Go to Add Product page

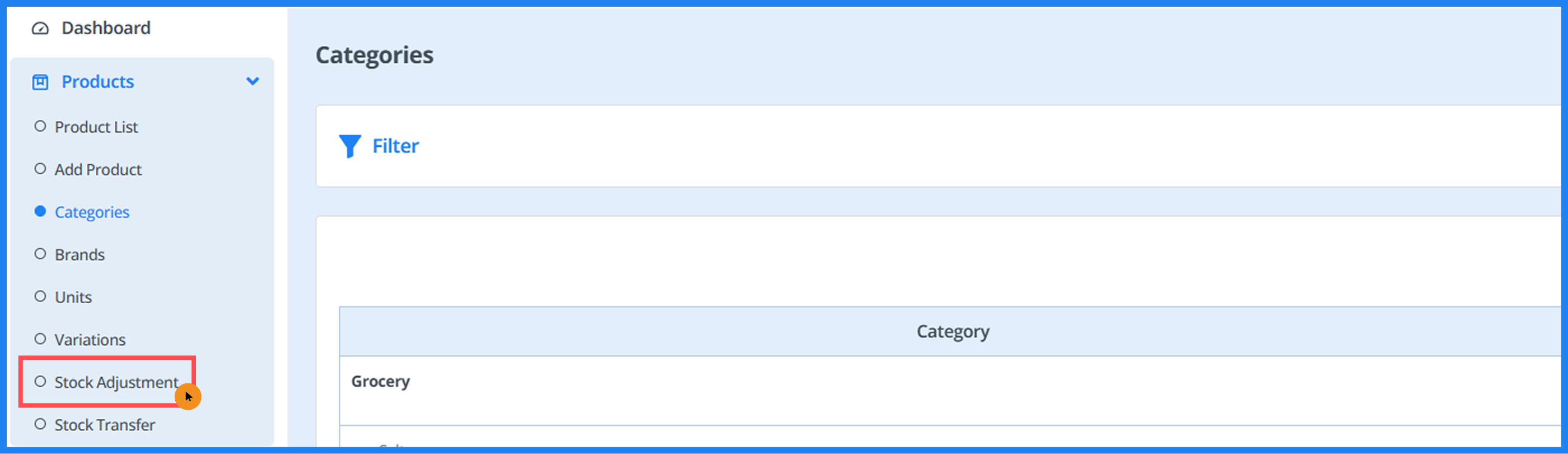pyautogui.click(x=98, y=169)
